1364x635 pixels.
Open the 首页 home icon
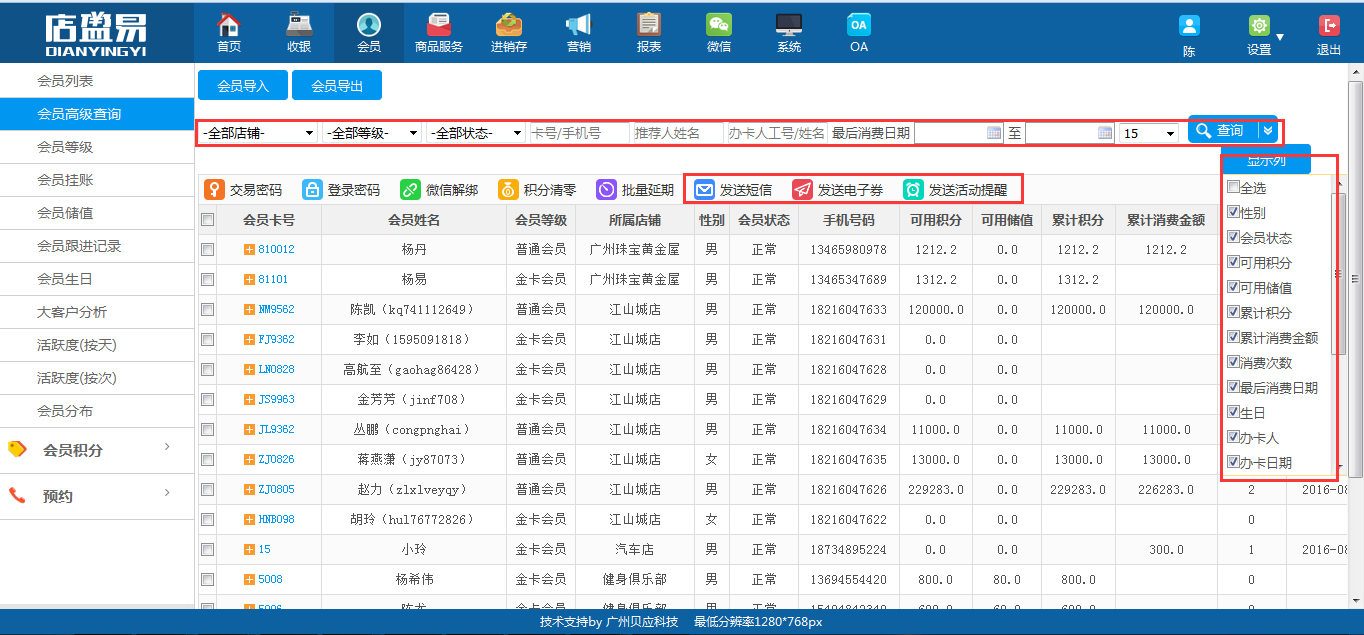pyautogui.click(x=229, y=25)
